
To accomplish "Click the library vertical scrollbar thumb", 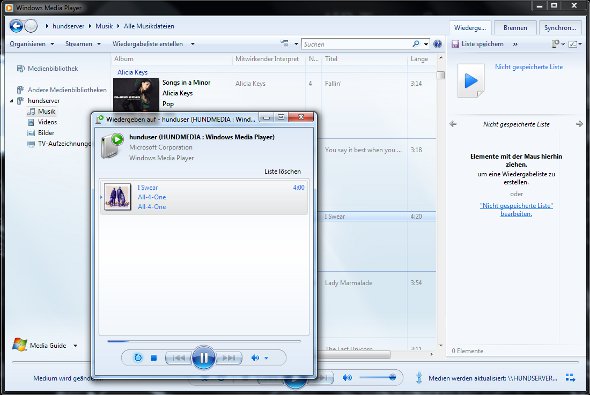I will point(440,75).
